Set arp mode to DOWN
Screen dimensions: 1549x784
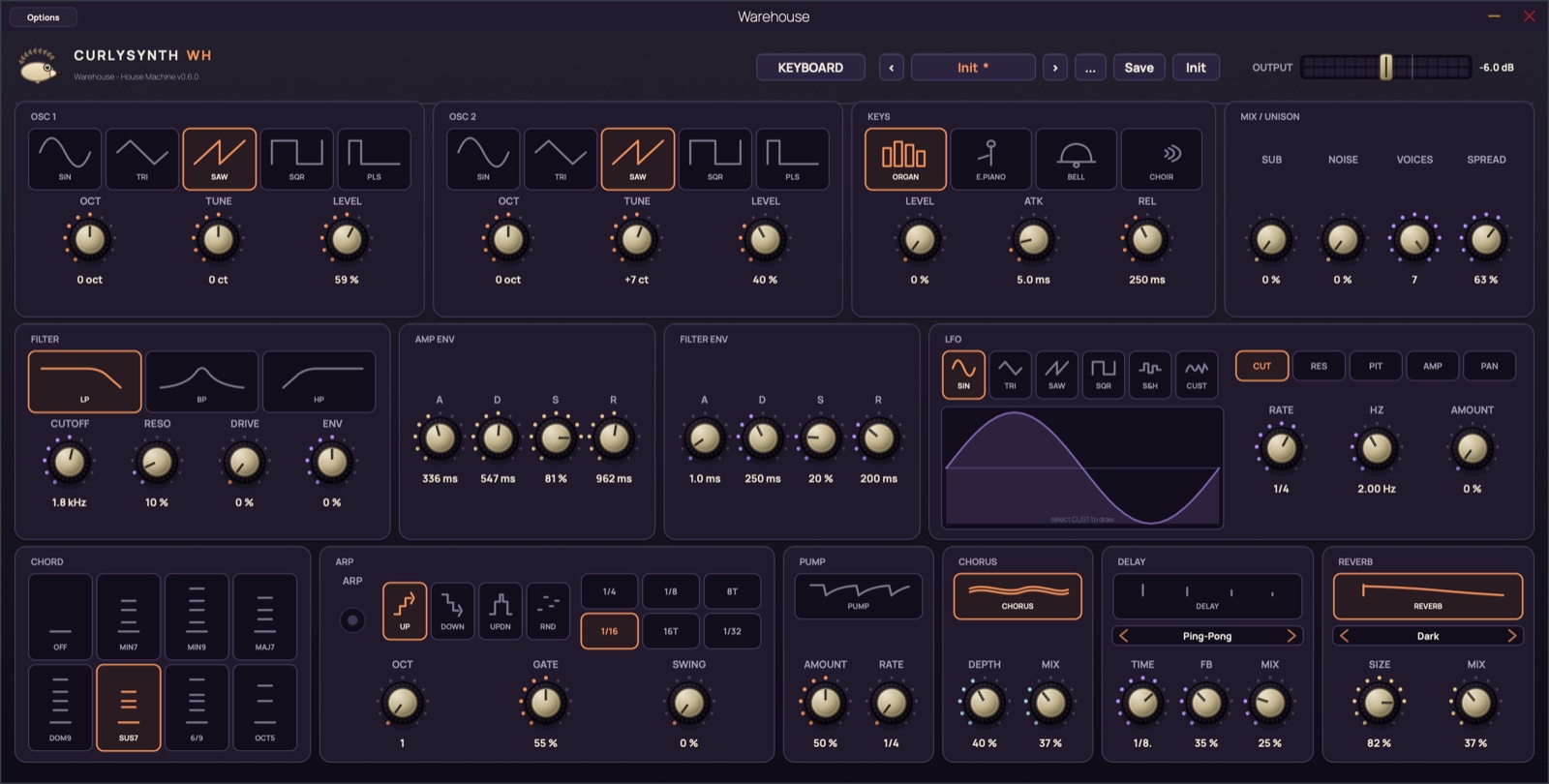tap(452, 611)
